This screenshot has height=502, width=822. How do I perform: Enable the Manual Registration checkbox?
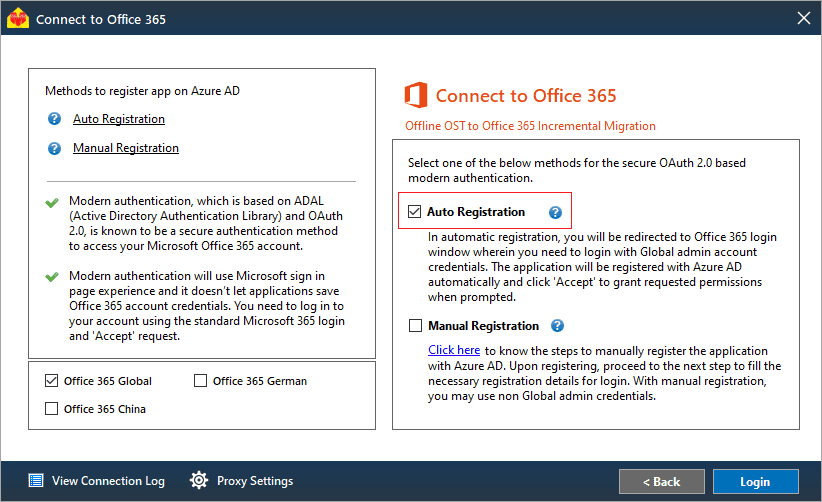pyautogui.click(x=415, y=326)
